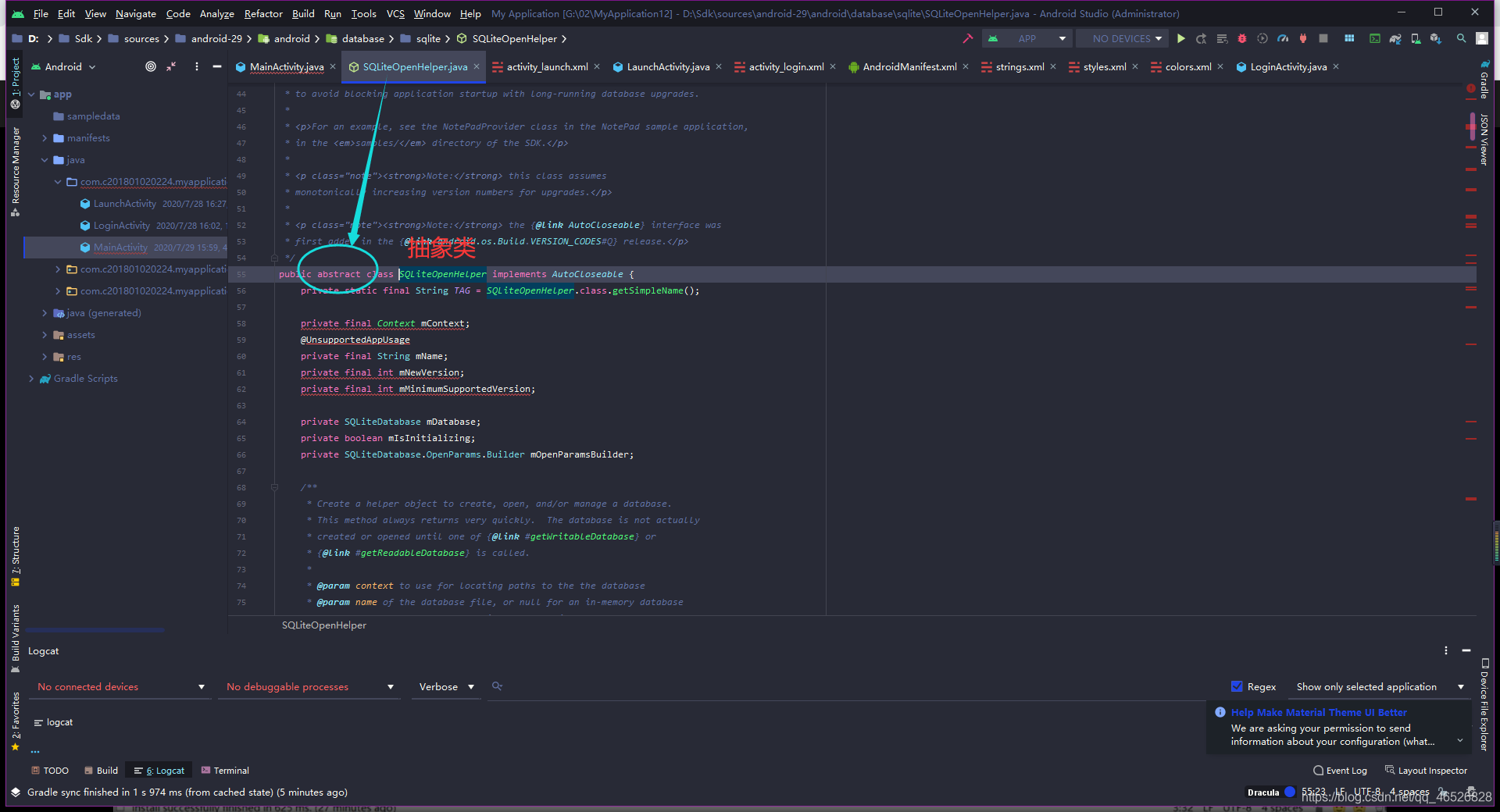Viewport: 1500px width, 812px height.
Task: Toggle the Terminal tool window button
Action: pos(225,771)
